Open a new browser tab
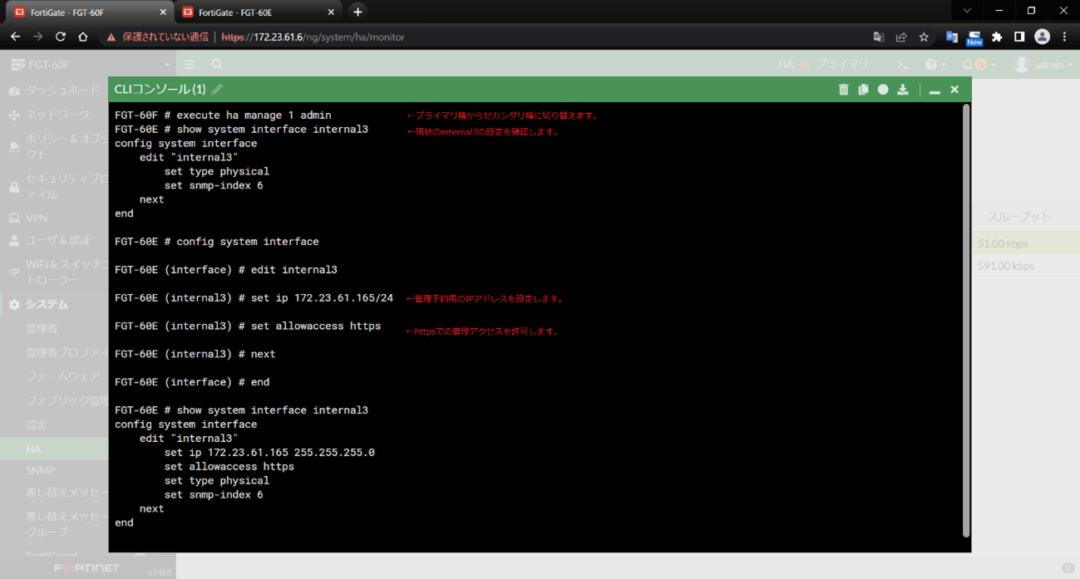This screenshot has height=579, width=1080. click(357, 12)
